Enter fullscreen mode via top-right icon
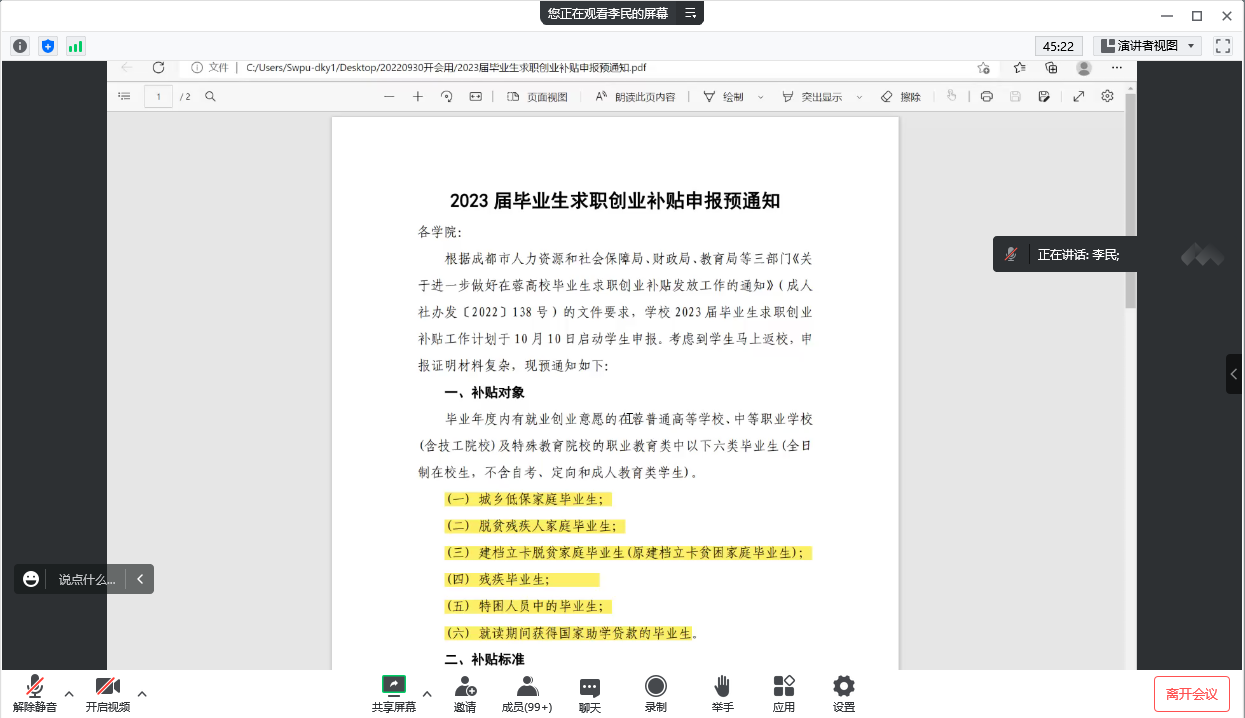Image resolution: width=1245 pixels, height=718 pixels. (x=1222, y=46)
